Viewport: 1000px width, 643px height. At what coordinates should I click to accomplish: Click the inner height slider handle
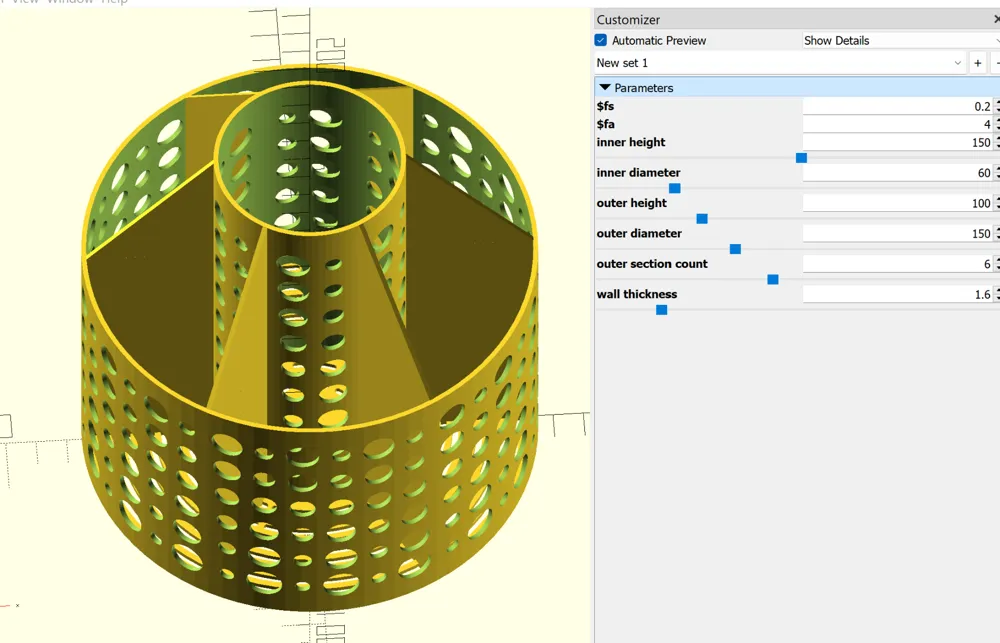[x=800, y=157]
